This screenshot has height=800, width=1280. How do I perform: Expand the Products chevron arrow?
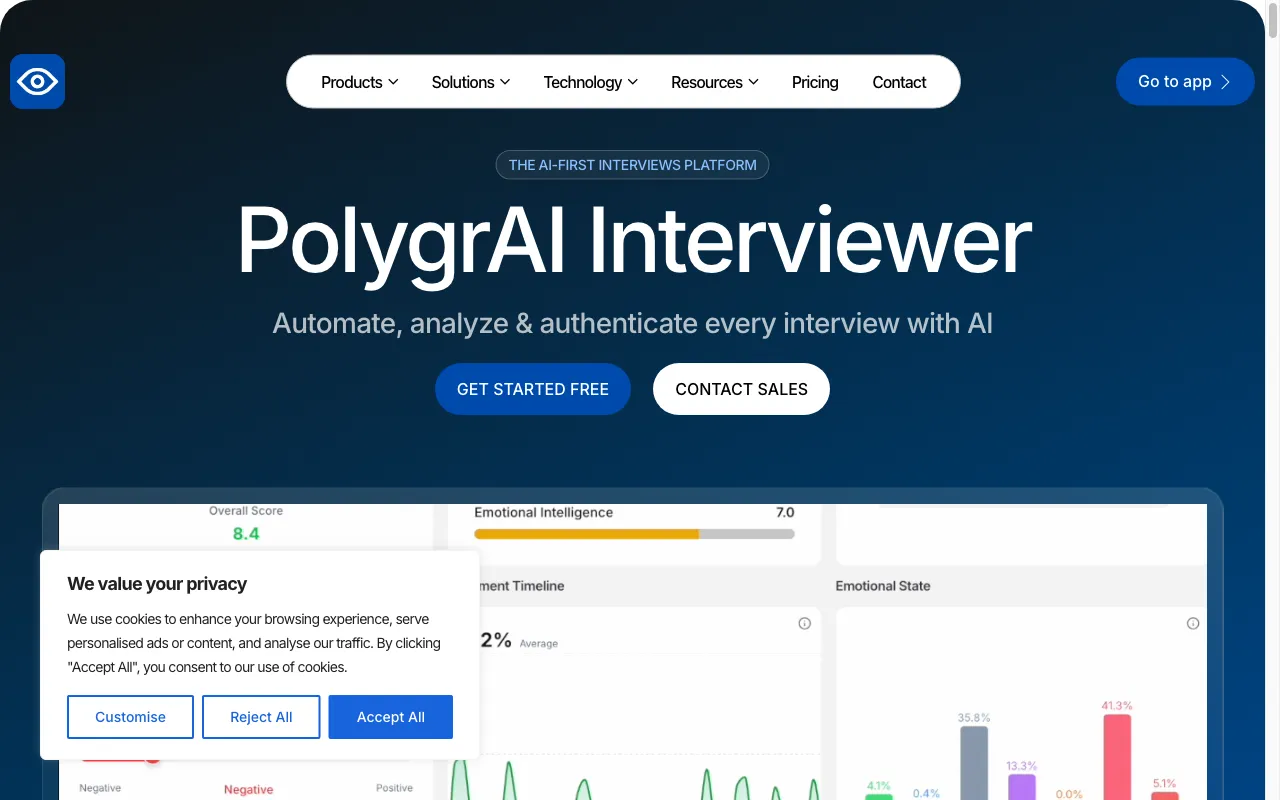click(393, 82)
